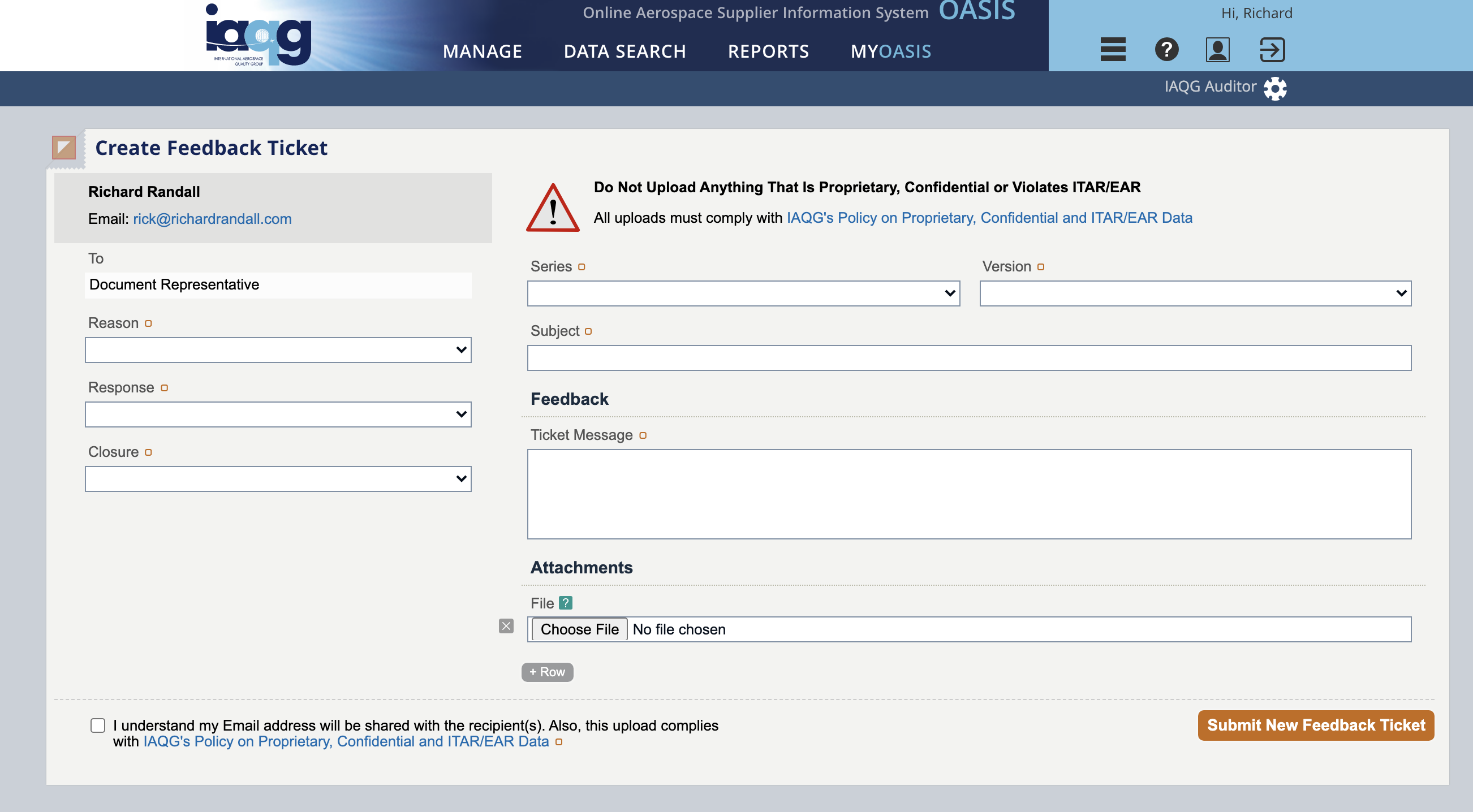1473x812 pixels.
Task: Click the help question mark icon
Action: [1166, 49]
